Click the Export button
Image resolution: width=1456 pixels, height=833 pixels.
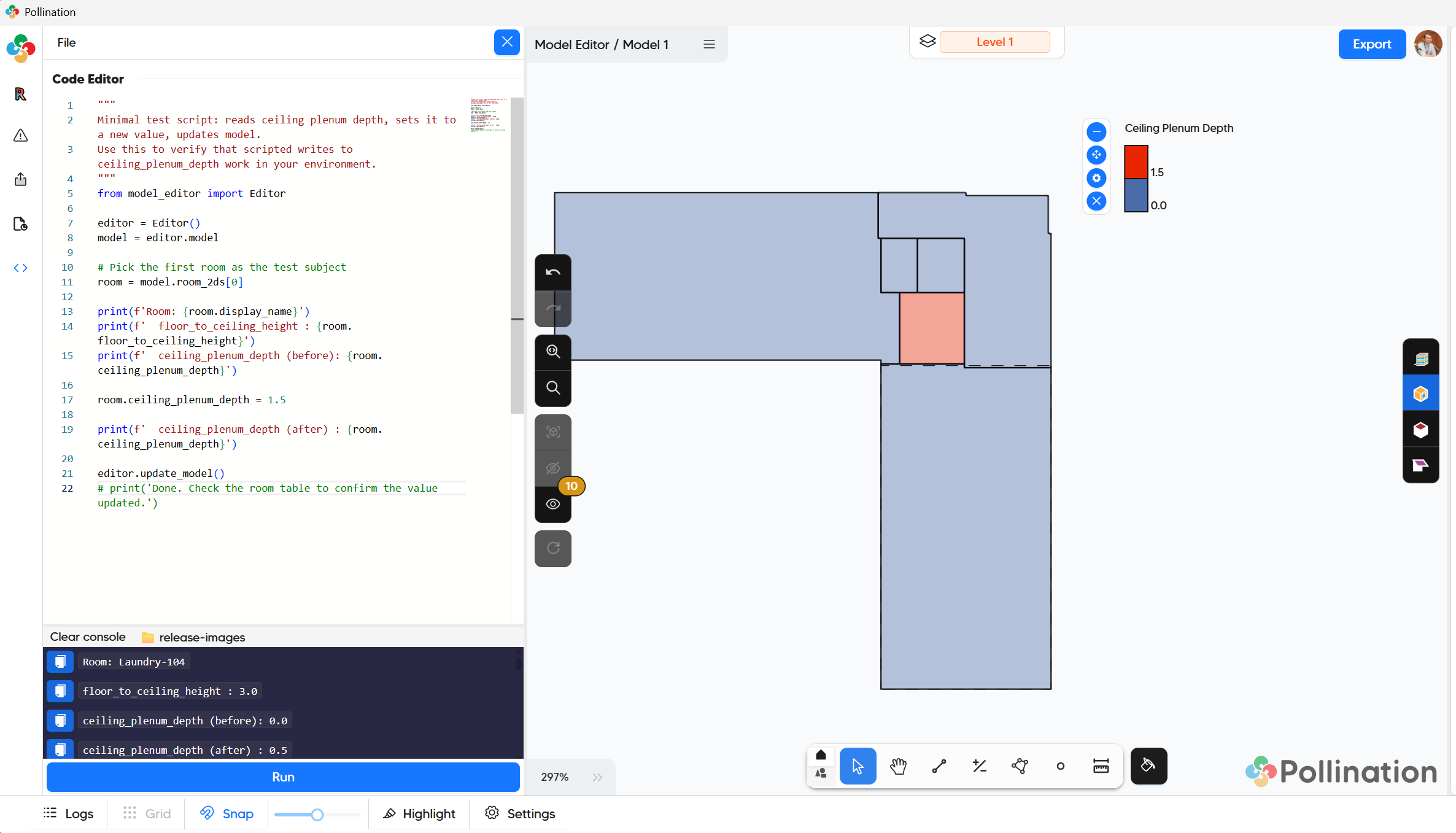coord(1371,44)
